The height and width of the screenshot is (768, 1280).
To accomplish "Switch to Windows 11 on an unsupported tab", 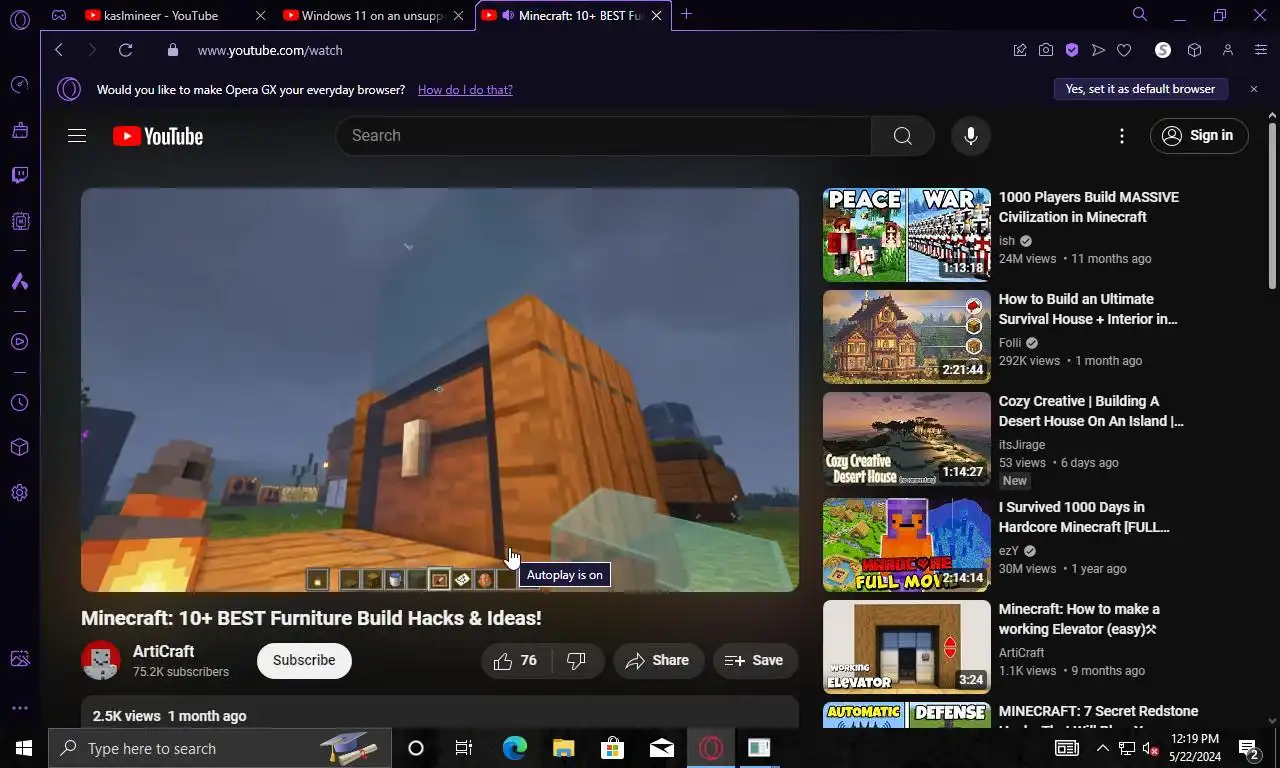I will (x=373, y=16).
